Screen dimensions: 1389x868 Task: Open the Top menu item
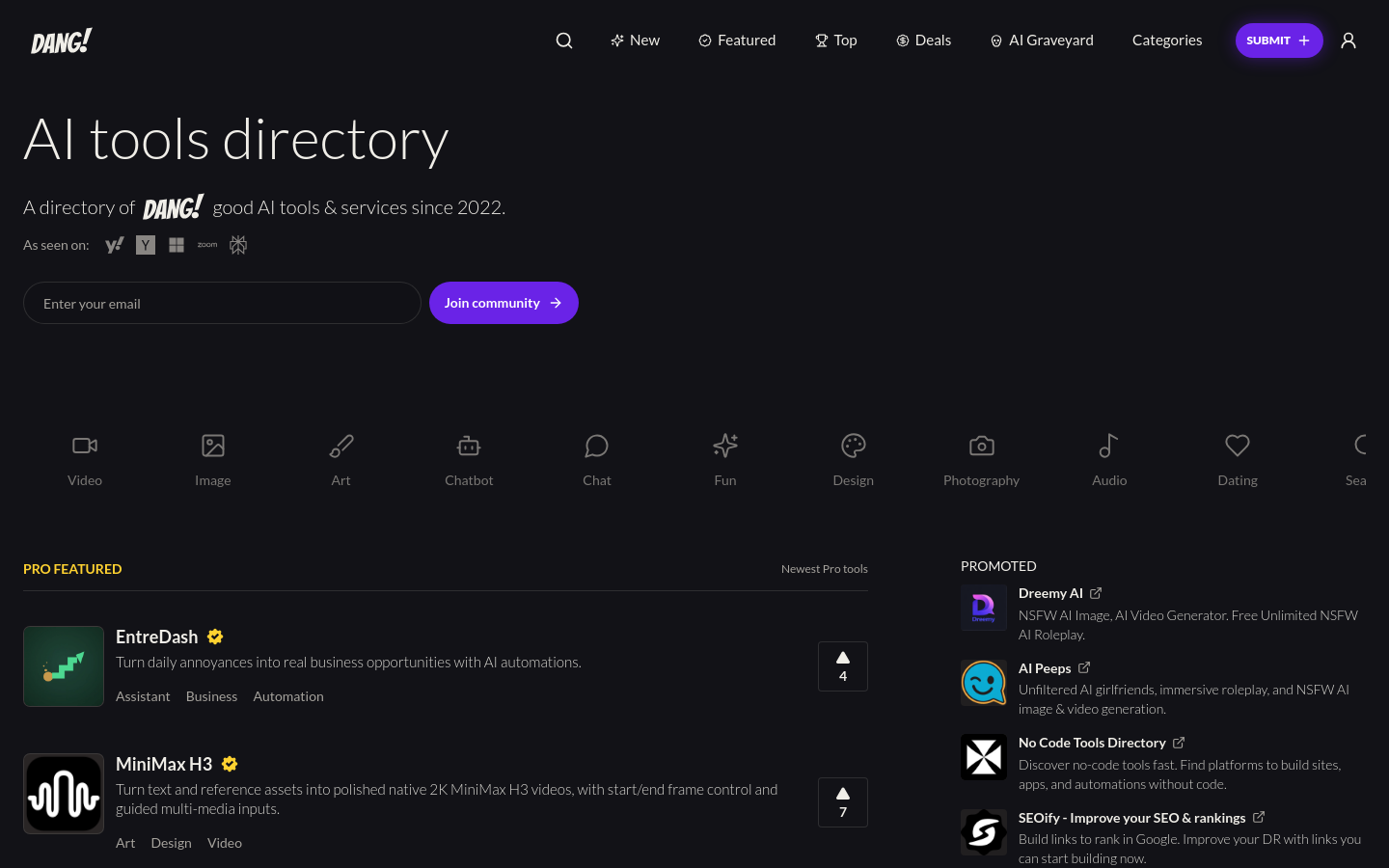click(x=835, y=41)
